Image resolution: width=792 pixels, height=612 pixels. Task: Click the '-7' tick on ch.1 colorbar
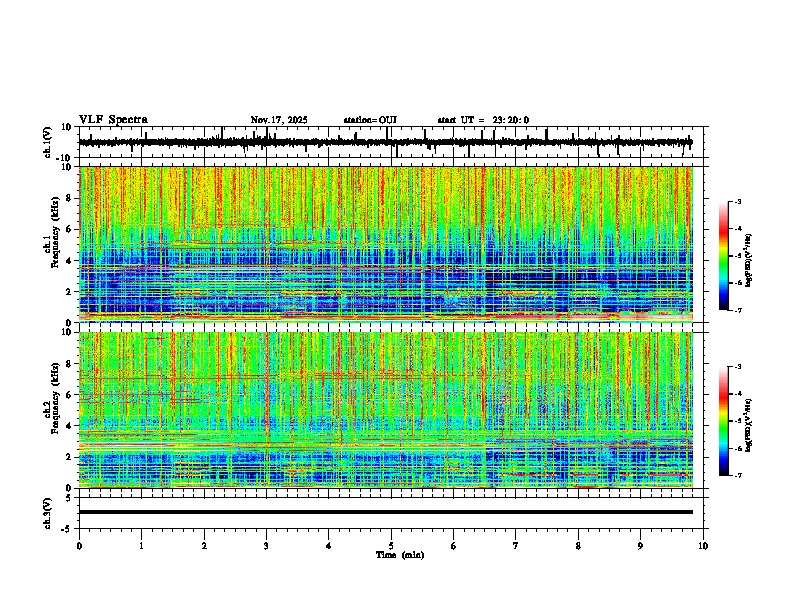(x=738, y=311)
